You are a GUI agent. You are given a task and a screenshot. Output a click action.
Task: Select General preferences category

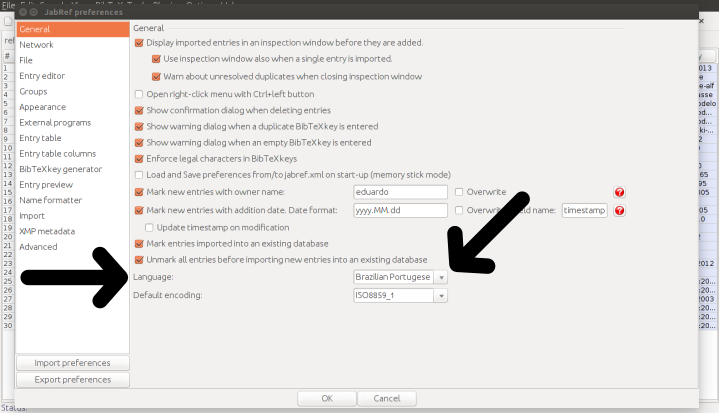point(73,29)
